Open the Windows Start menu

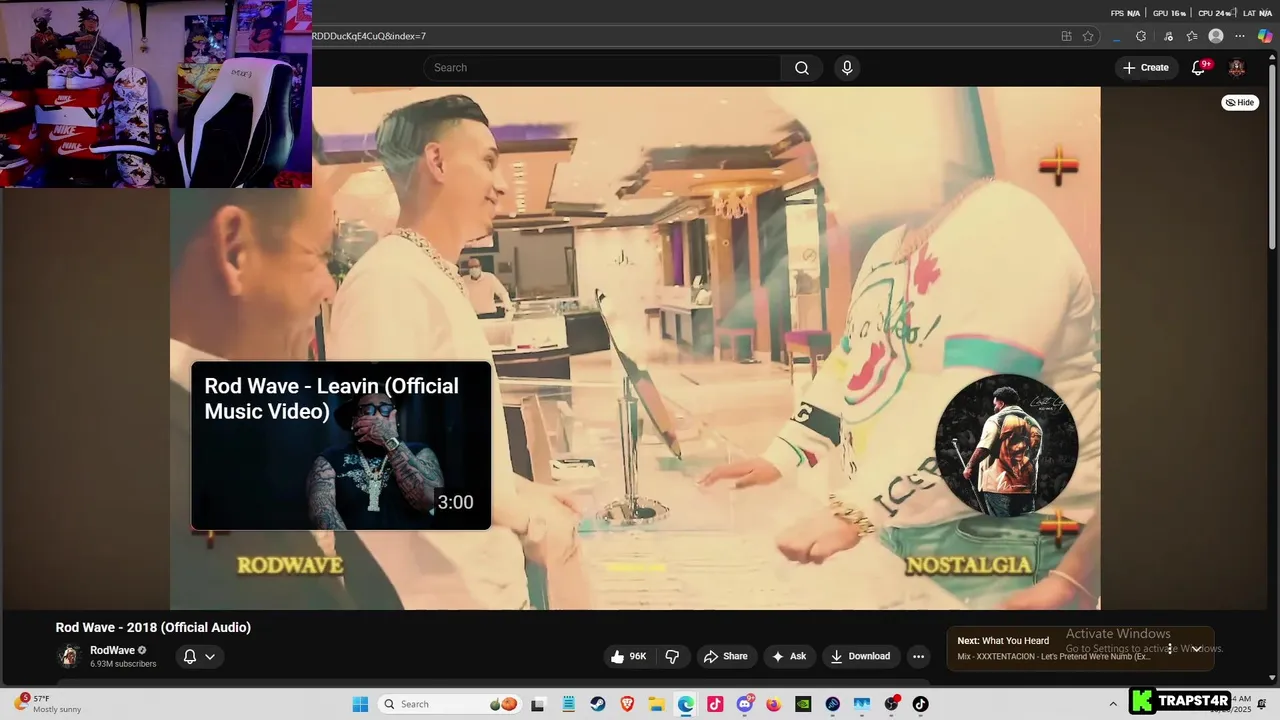pos(360,704)
